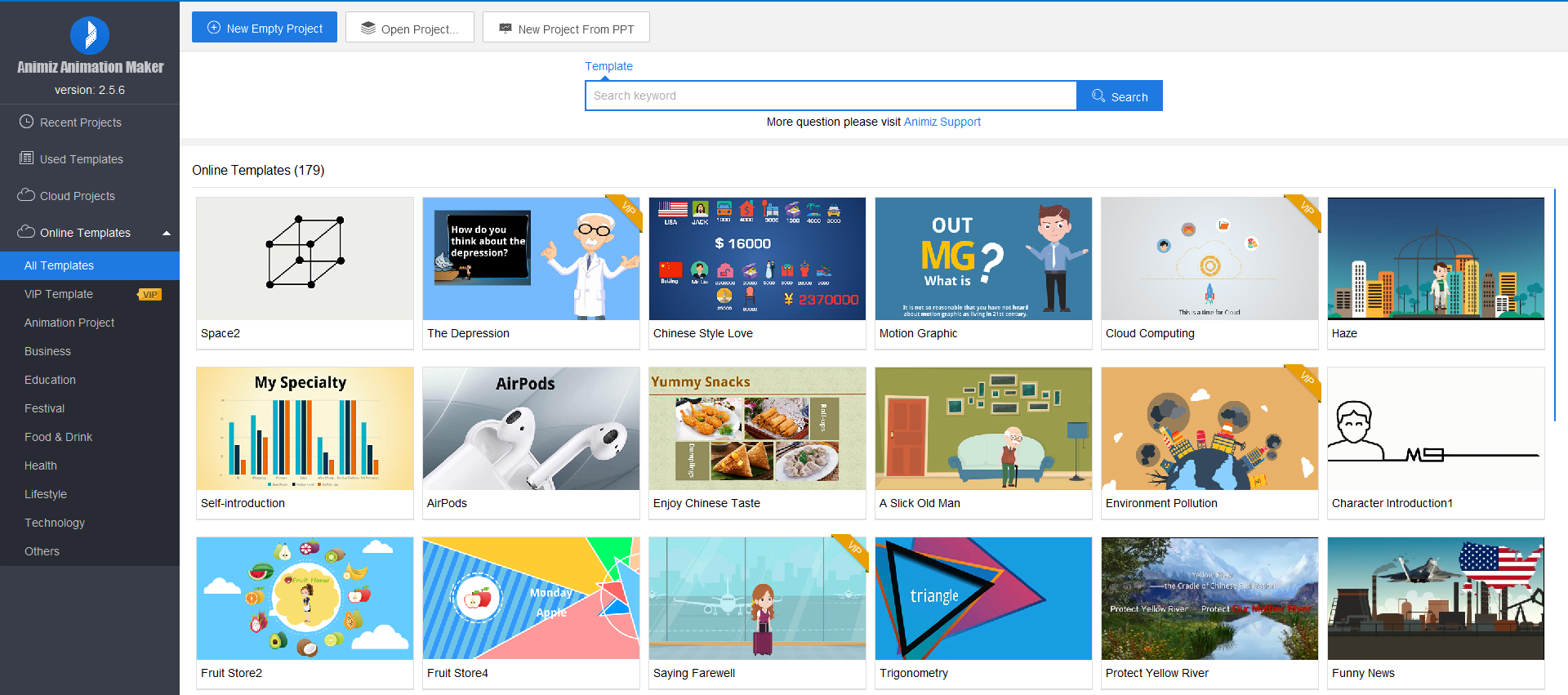Click the plus icon on New Empty Project
Viewport: 1568px width, 695px height.
pyautogui.click(x=214, y=28)
